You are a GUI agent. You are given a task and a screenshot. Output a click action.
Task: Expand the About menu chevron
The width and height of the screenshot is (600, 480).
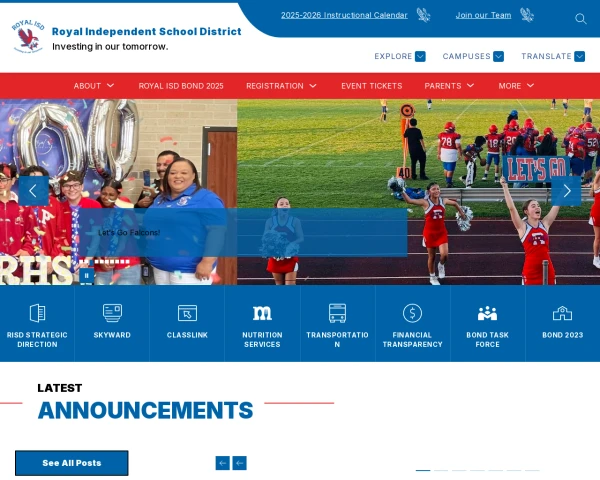click(111, 85)
